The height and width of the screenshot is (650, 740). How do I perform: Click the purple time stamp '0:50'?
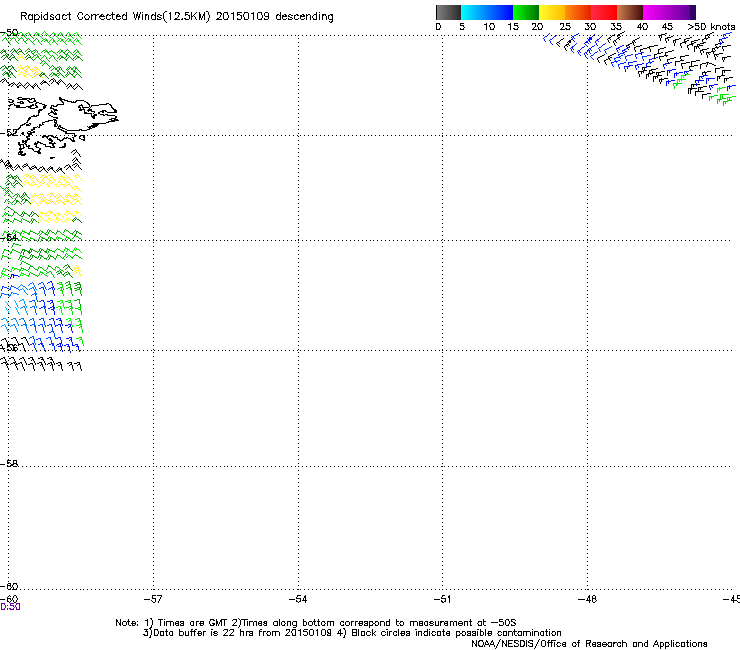point(10,607)
